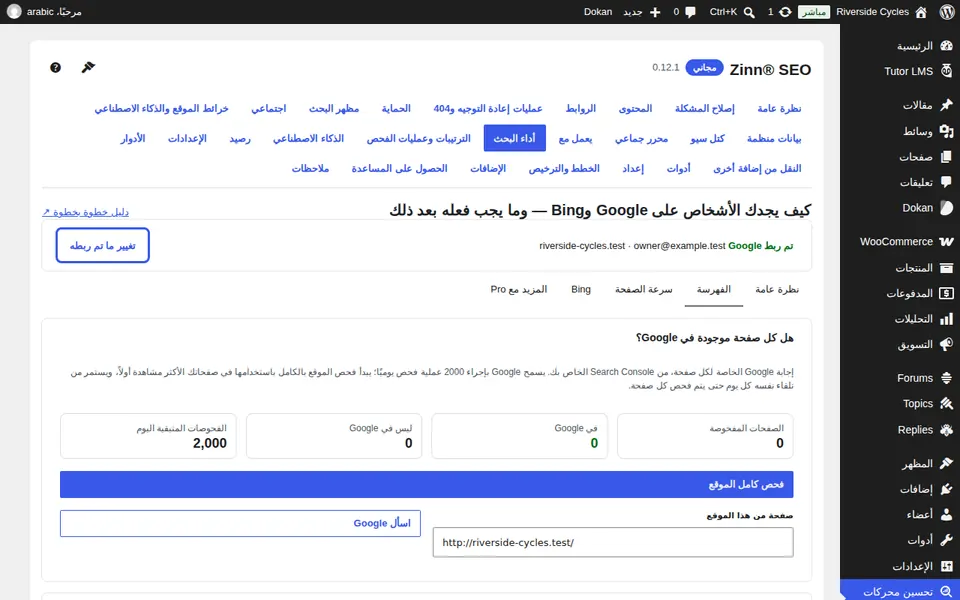The width and height of the screenshot is (960, 600).
Task: Click the Dokan admin bar link
Action: [598, 12]
